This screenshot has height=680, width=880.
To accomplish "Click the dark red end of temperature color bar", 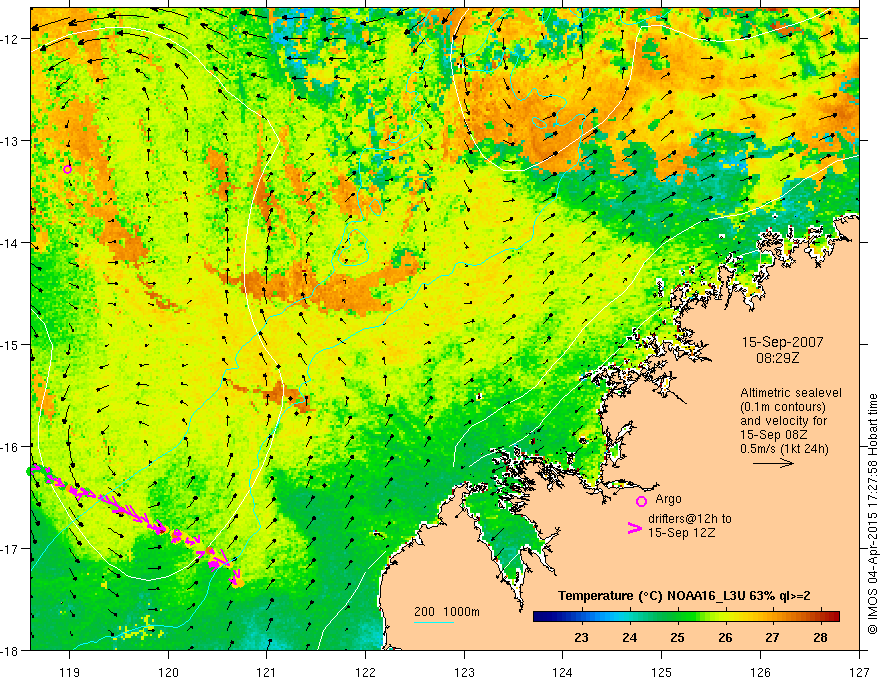I will (833, 617).
